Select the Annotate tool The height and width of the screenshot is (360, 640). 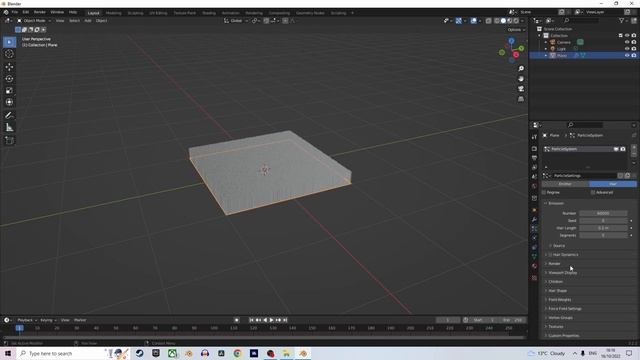pyautogui.click(x=9, y=116)
